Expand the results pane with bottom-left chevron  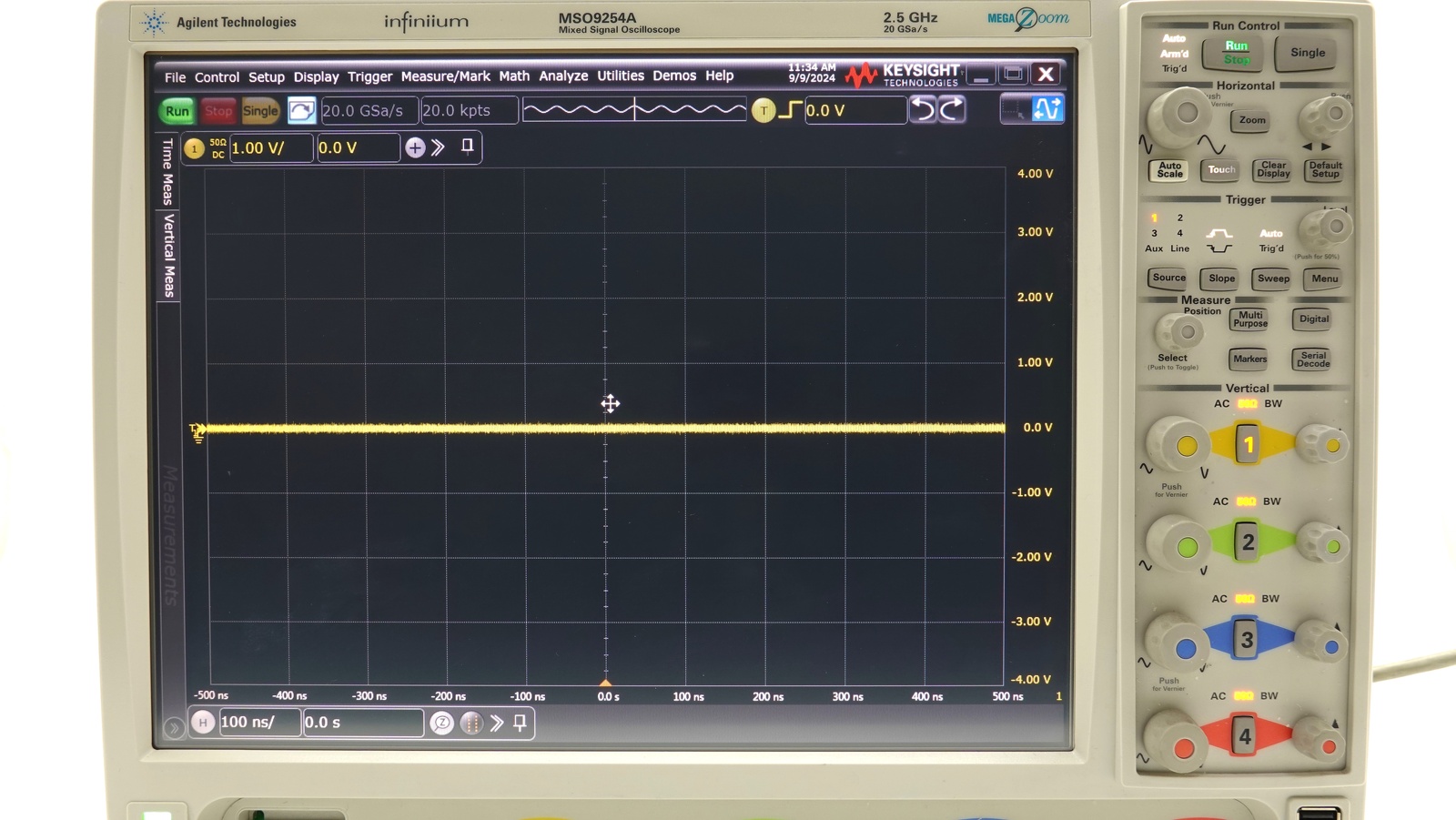pos(173,728)
